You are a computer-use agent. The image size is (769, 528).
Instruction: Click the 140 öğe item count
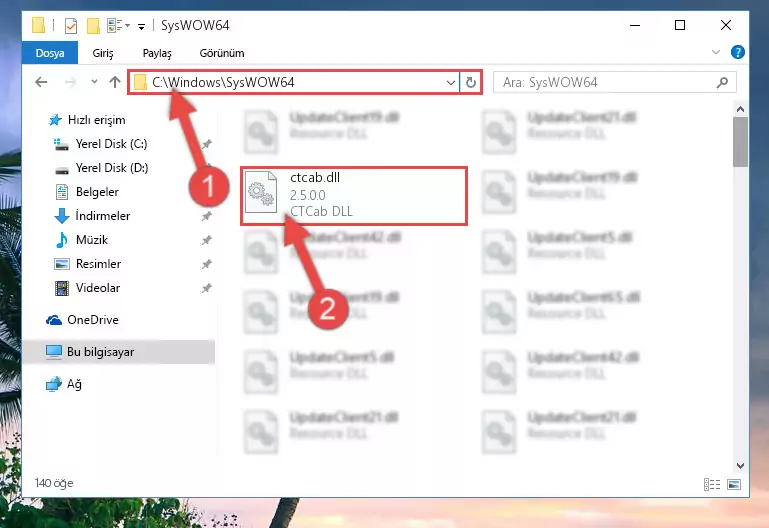[x=54, y=483]
